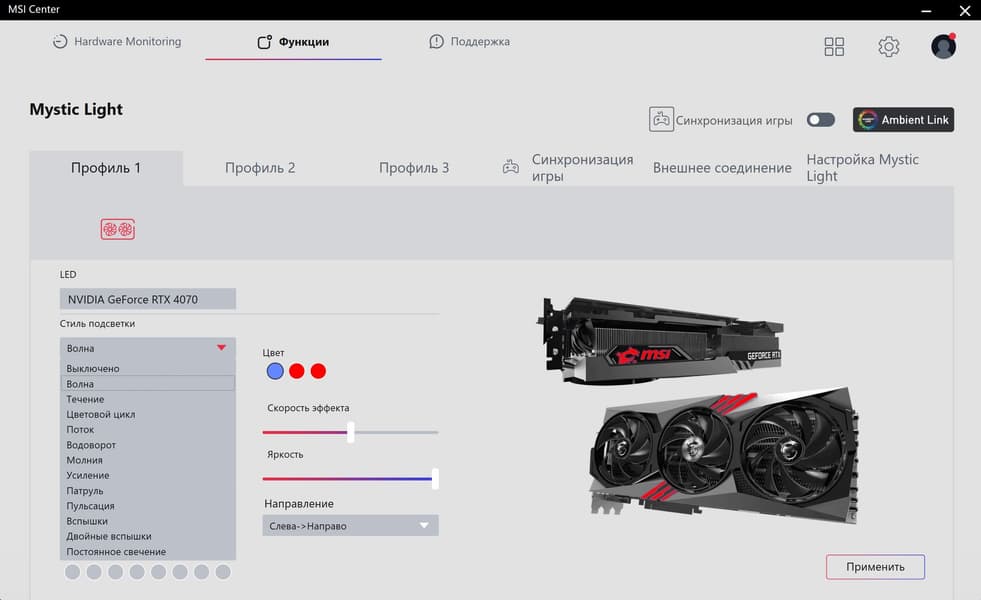The width and height of the screenshot is (981, 600).
Task: Click the first gray preset color circle
Action: pos(73,572)
